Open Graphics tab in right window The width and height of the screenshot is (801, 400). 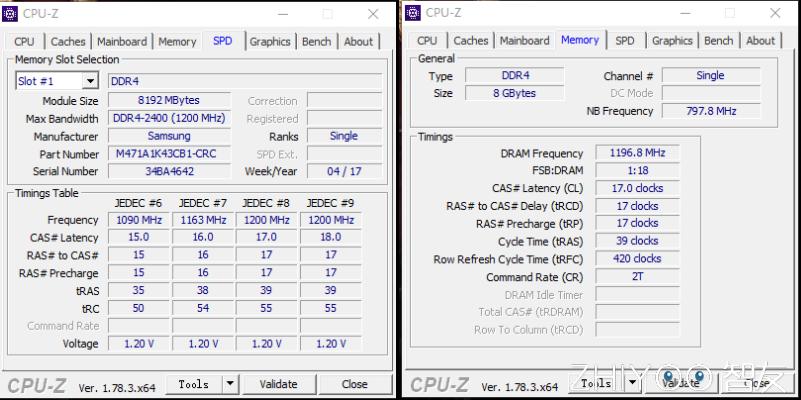(x=672, y=41)
